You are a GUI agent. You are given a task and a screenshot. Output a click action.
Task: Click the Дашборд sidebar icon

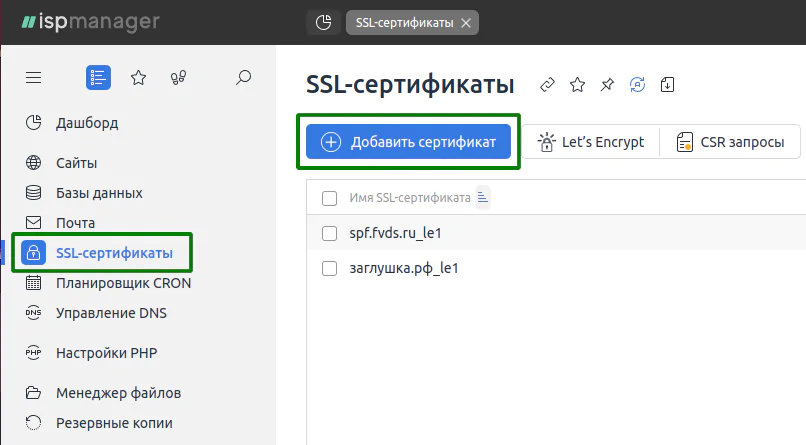pyautogui.click(x=33, y=123)
